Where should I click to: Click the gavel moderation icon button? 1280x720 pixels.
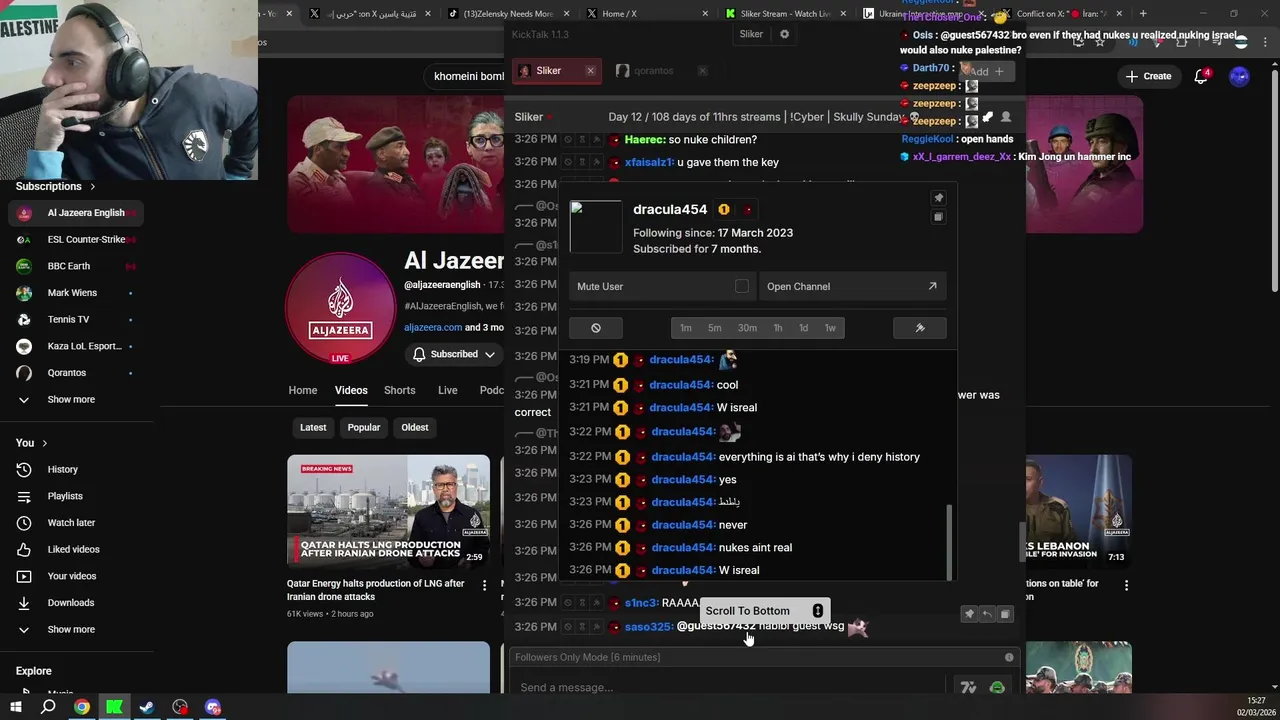(920, 328)
